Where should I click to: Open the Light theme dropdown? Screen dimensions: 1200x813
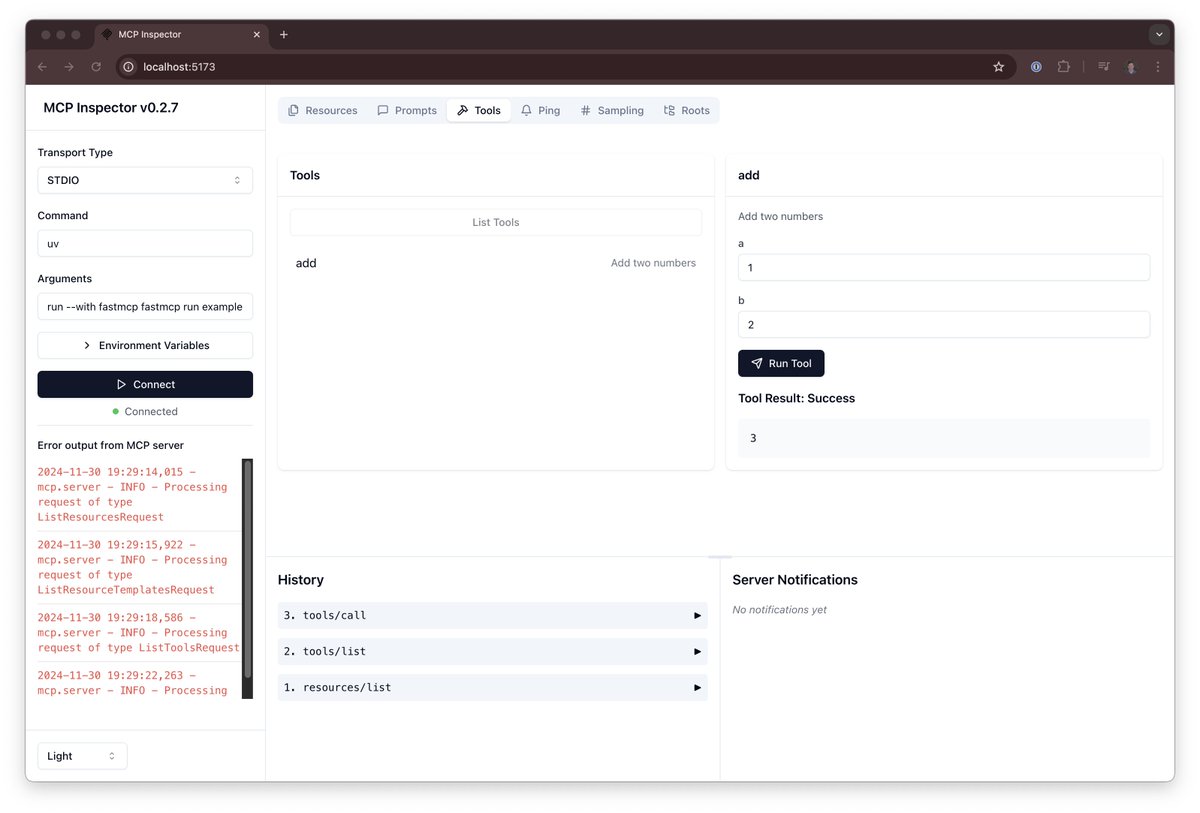point(82,756)
